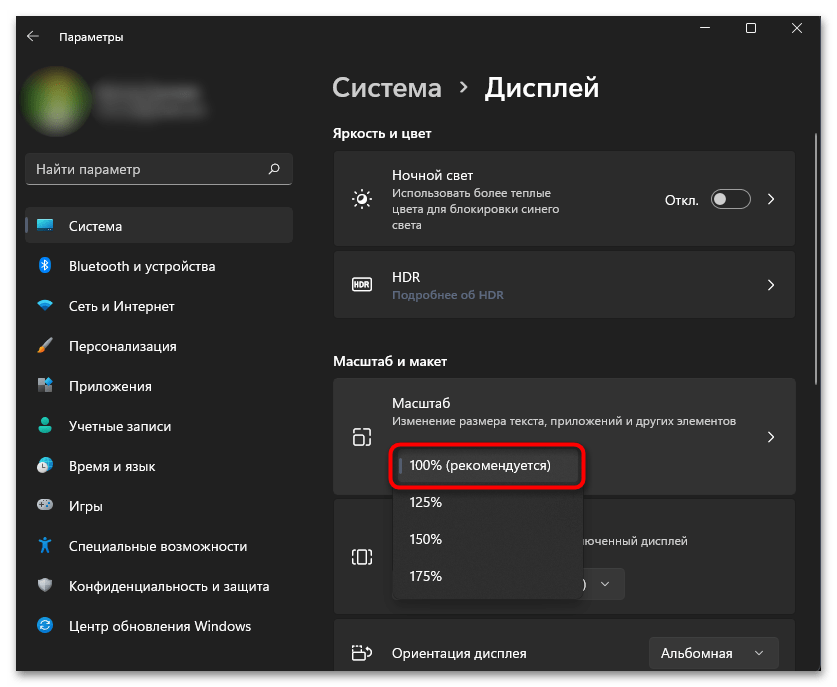This screenshot has width=837, height=687.
Task: Open Учетные записи section
Action: coord(119,426)
